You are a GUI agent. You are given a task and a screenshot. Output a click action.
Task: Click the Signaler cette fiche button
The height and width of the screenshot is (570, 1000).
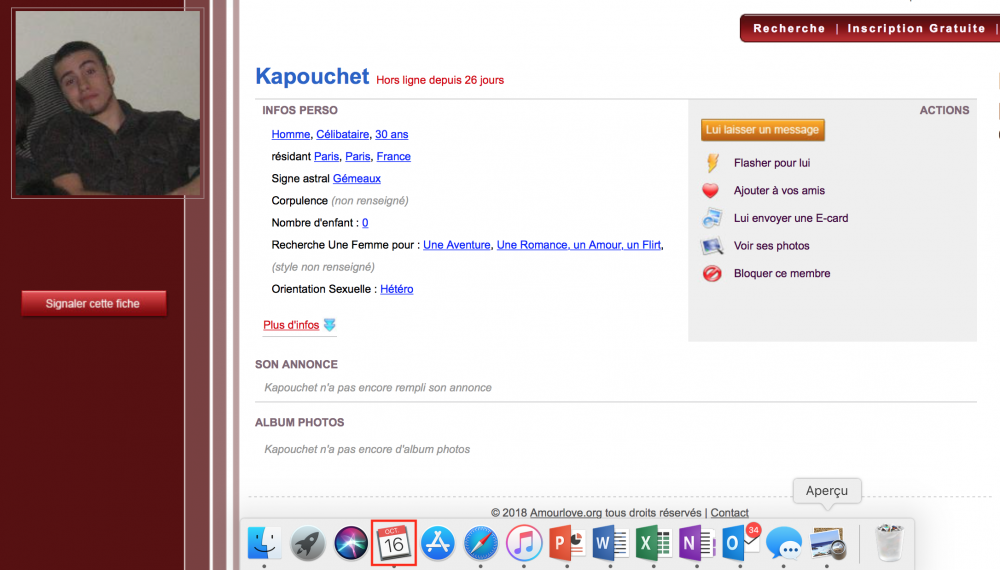tap(93, 303)
